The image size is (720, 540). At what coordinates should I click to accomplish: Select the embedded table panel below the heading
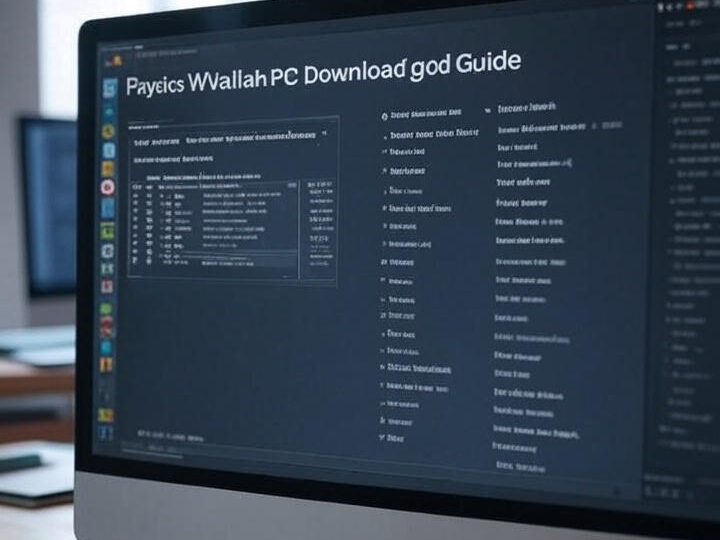pos(233,201)
